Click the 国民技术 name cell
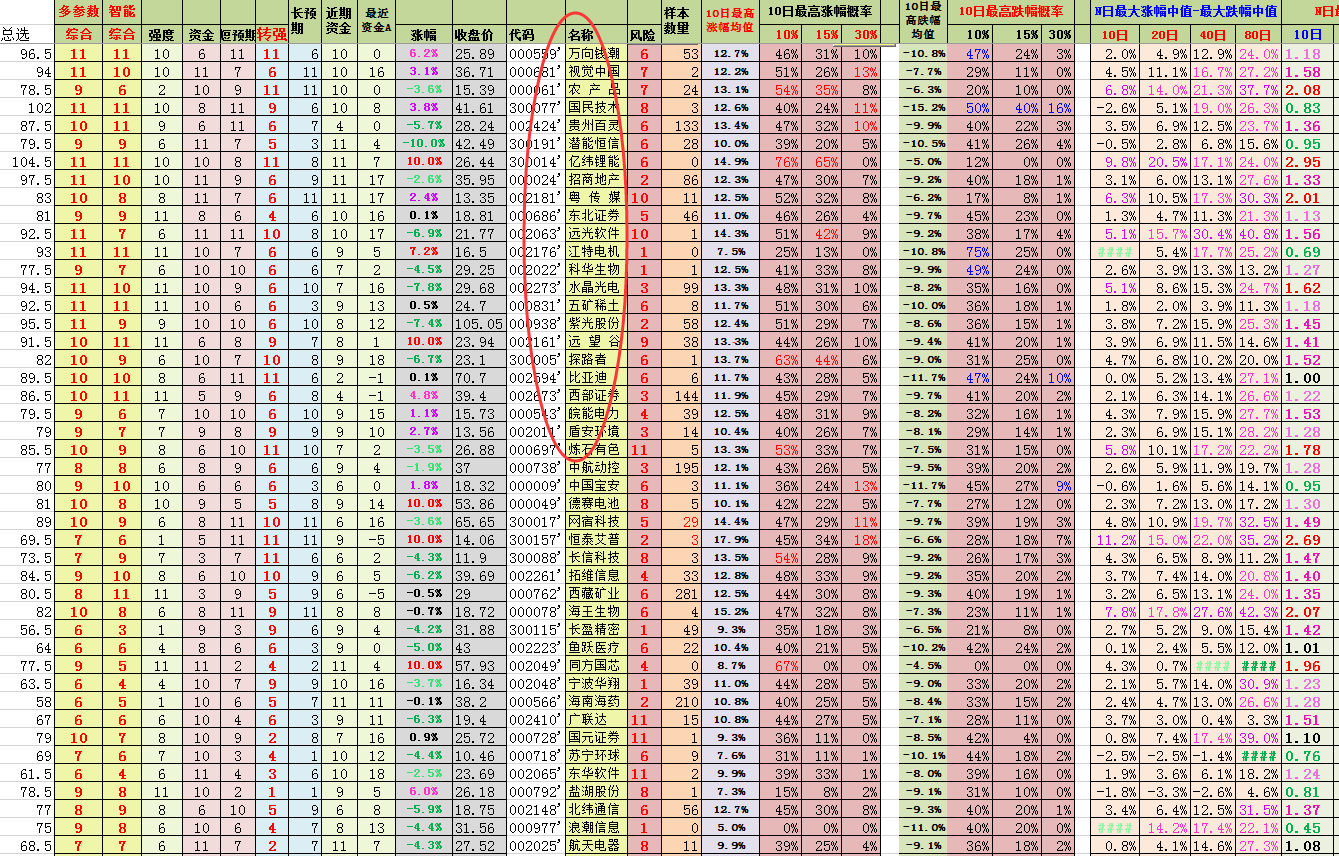1339x856 pixels. (x=596, y=107)
